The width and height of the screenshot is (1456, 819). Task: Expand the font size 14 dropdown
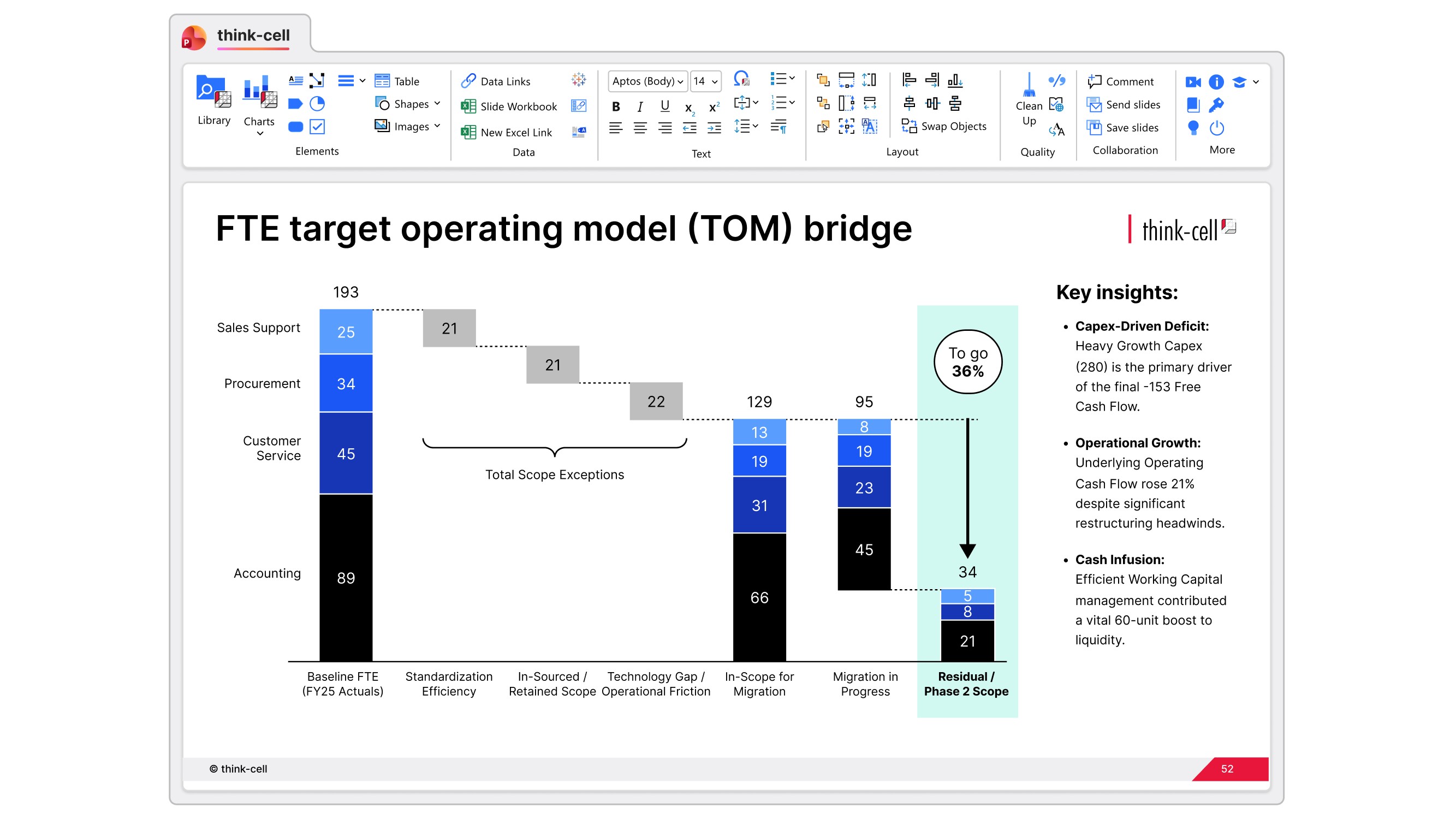point(715,81)
